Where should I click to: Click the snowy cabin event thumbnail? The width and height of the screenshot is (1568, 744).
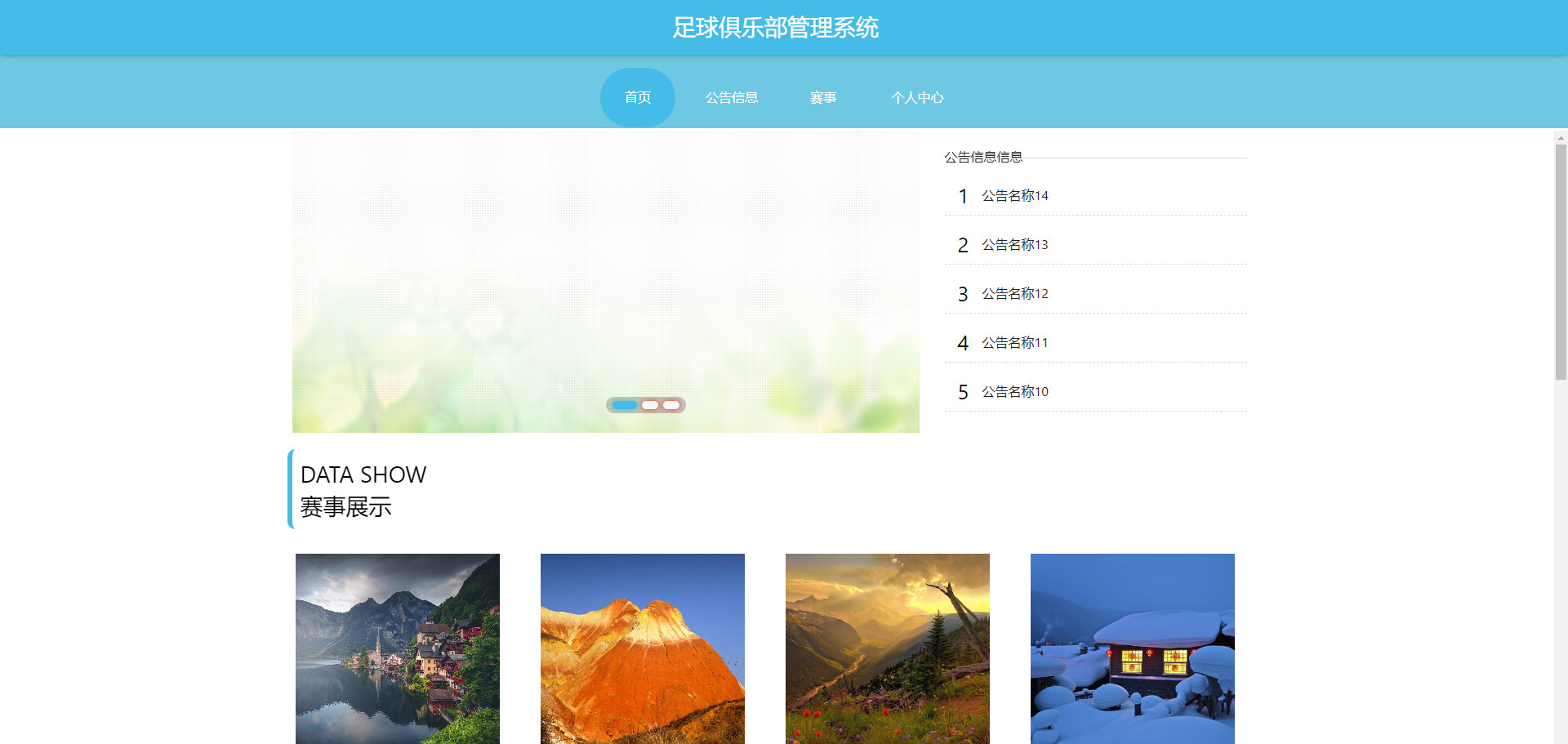click(x=1133, y=648)
